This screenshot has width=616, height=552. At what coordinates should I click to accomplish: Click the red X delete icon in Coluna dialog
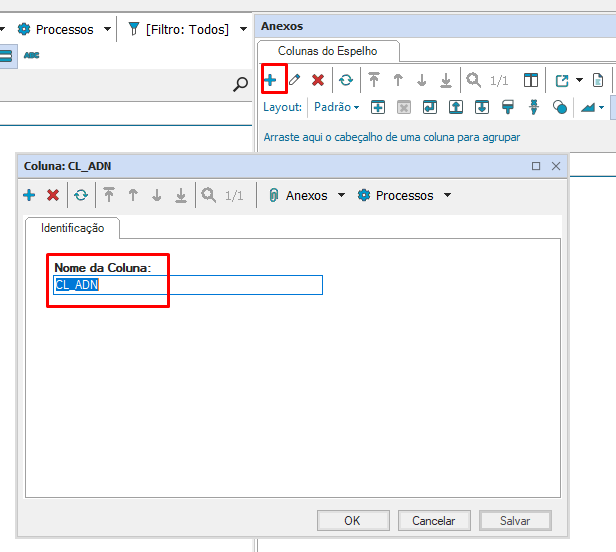(x=53, y=196)
